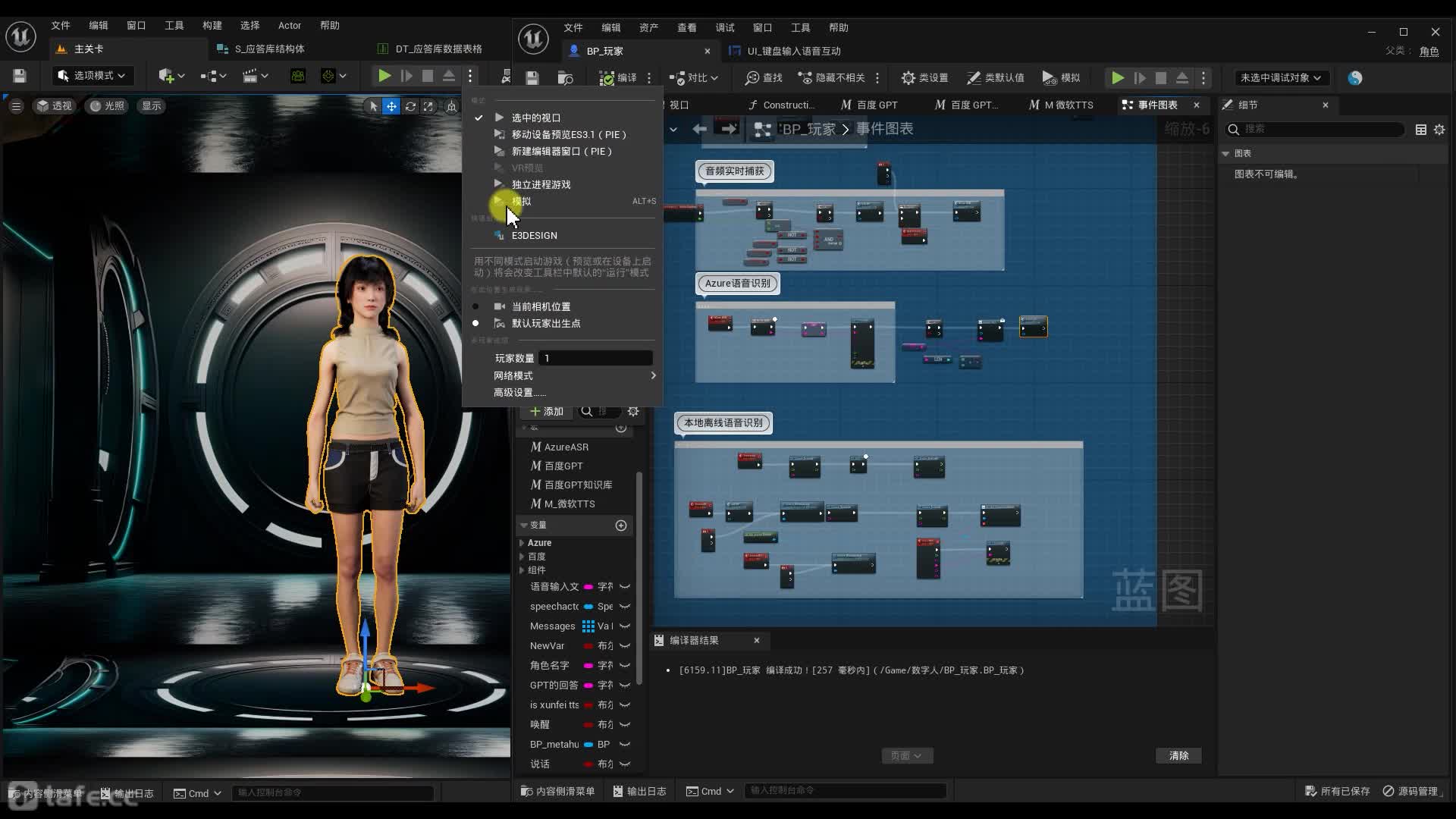The width and height of the screenshot is (1456, 819).
Task: Open the viewport hamburger options menu
Action: click(x=16, y=106)
